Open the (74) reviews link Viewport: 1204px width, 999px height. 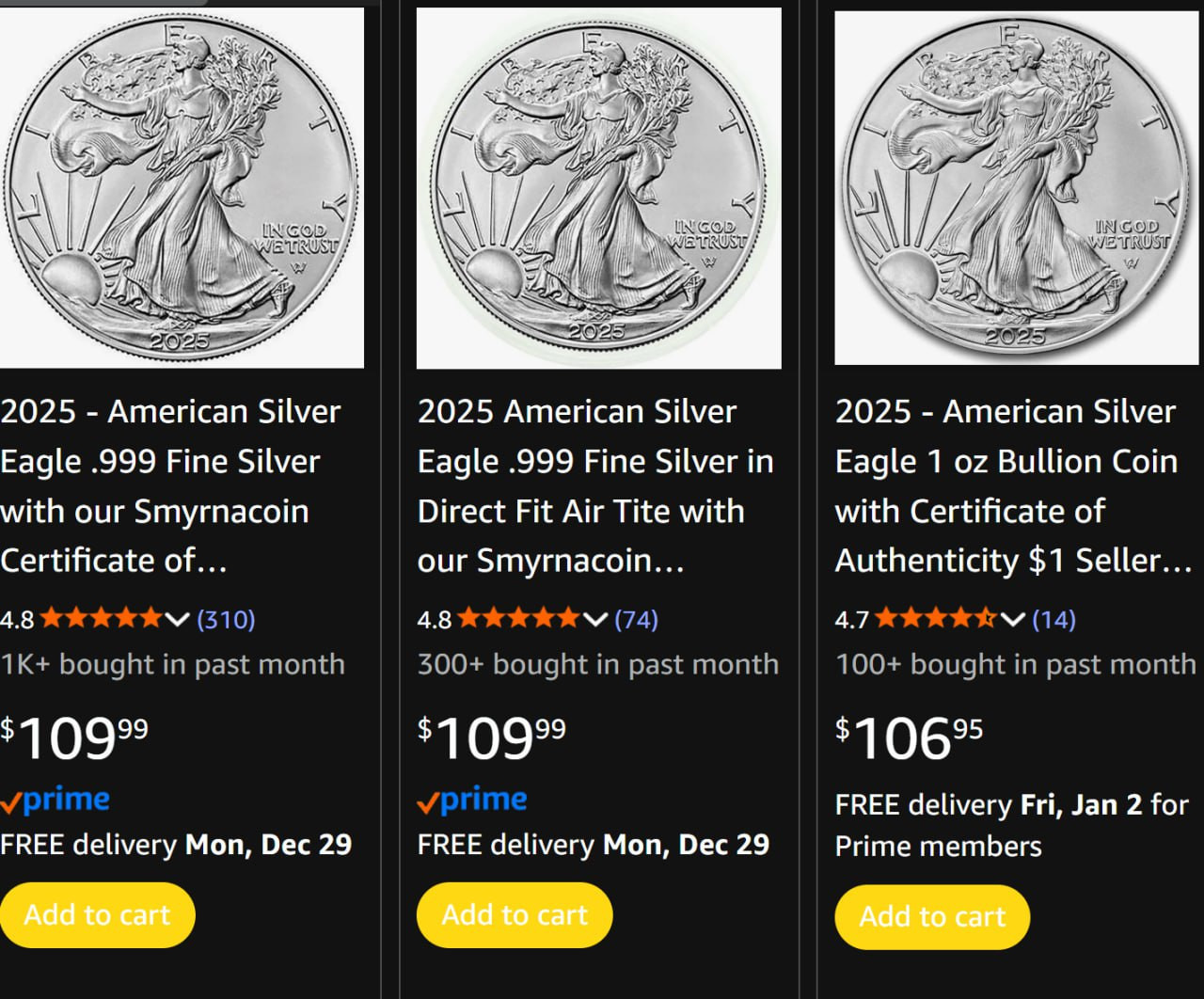[636, 619]
